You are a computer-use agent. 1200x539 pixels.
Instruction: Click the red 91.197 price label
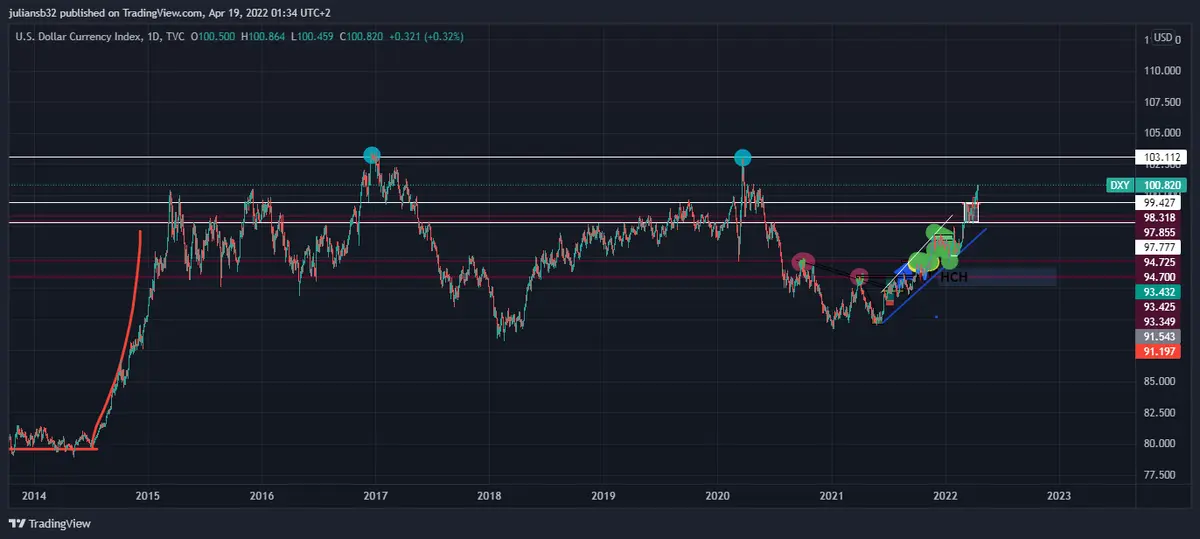coord(1158,351)
